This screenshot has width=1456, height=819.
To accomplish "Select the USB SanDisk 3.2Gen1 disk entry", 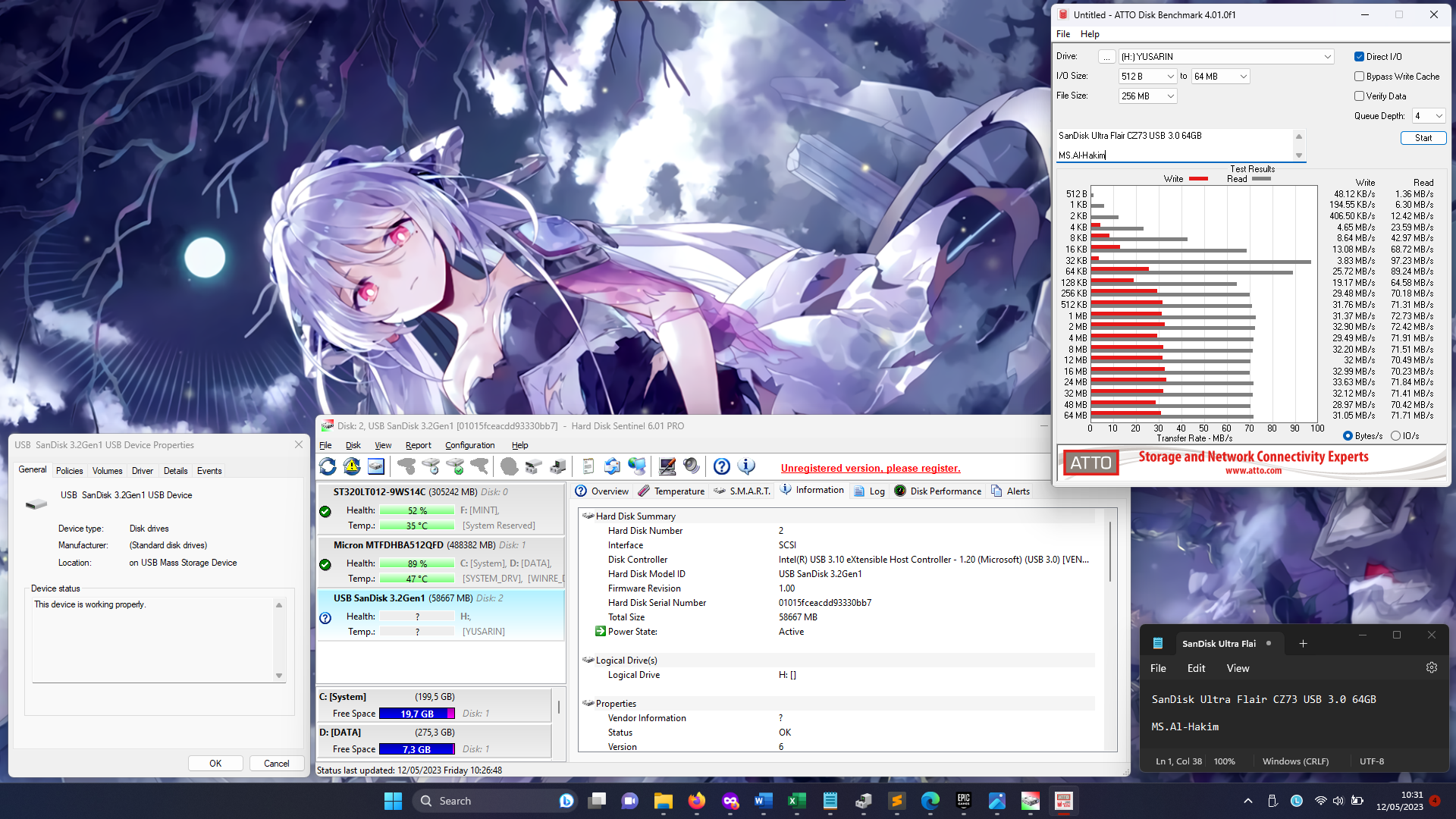I will coord(440,615).
